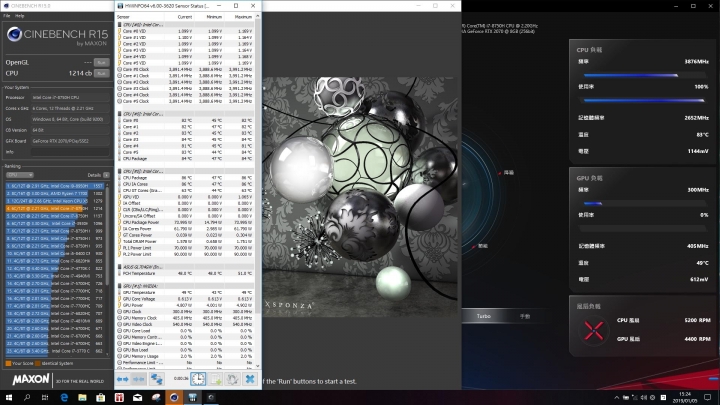The width and height of the screenshot is (720, 405).
Task: Open the Cinebench File menu
Action: [6, 16]
